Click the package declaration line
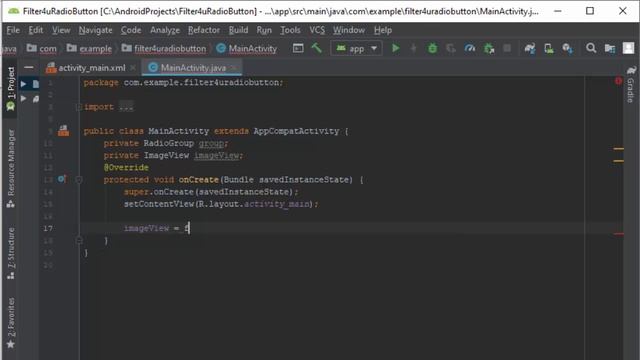This screenshot has height=360, width=640. point(183,82)
